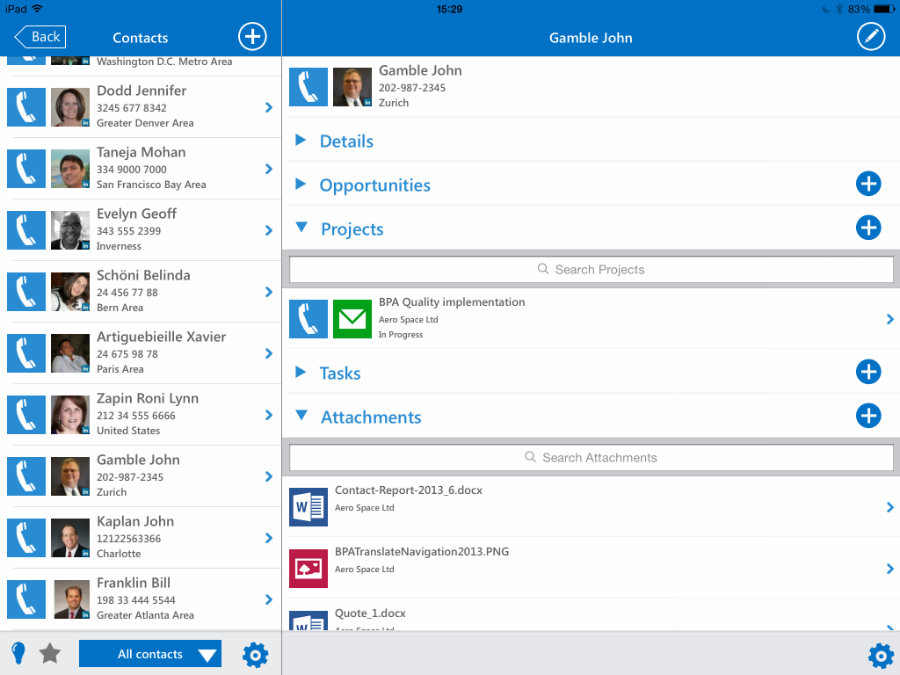The image size is (900, 675).
Task: Add a new project with plus icon
Action: point(868,227)
